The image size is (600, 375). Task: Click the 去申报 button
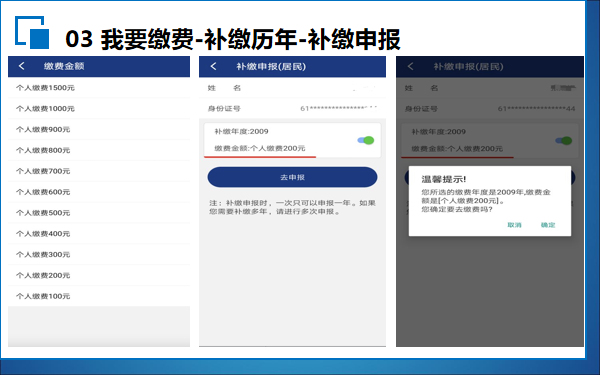(292, 177)
